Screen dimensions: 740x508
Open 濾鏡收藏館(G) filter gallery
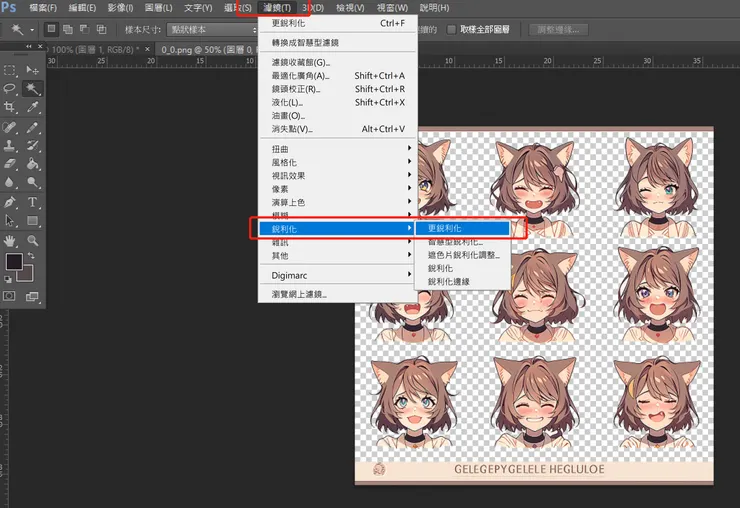point(337,62)
